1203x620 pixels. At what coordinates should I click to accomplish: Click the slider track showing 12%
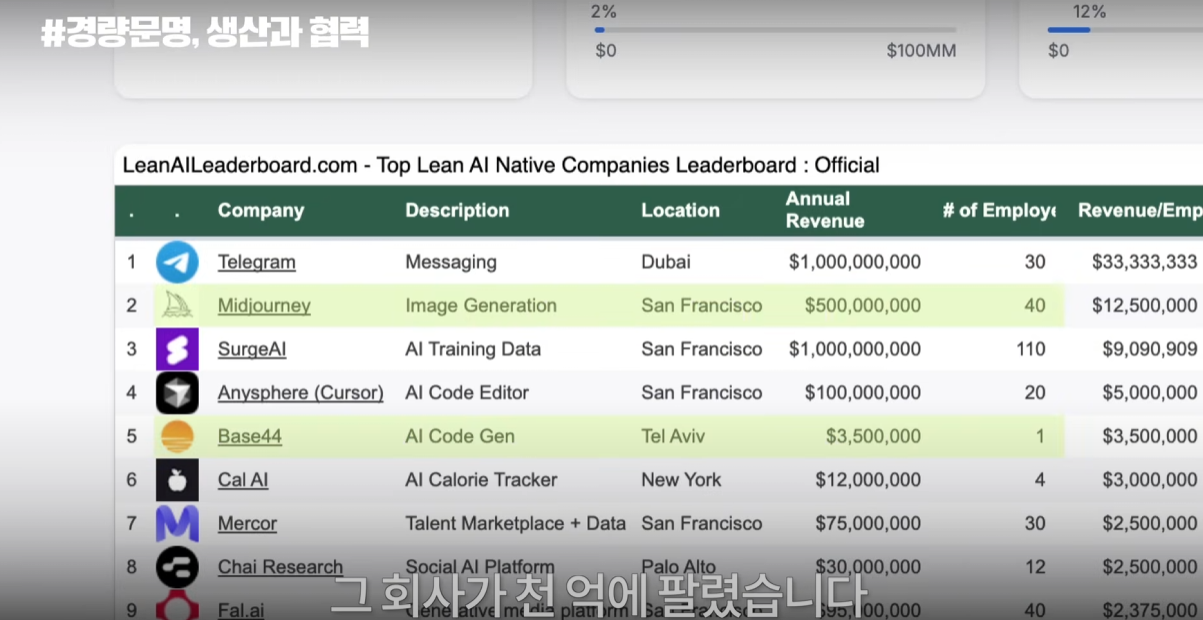(x=1125, y=30)
